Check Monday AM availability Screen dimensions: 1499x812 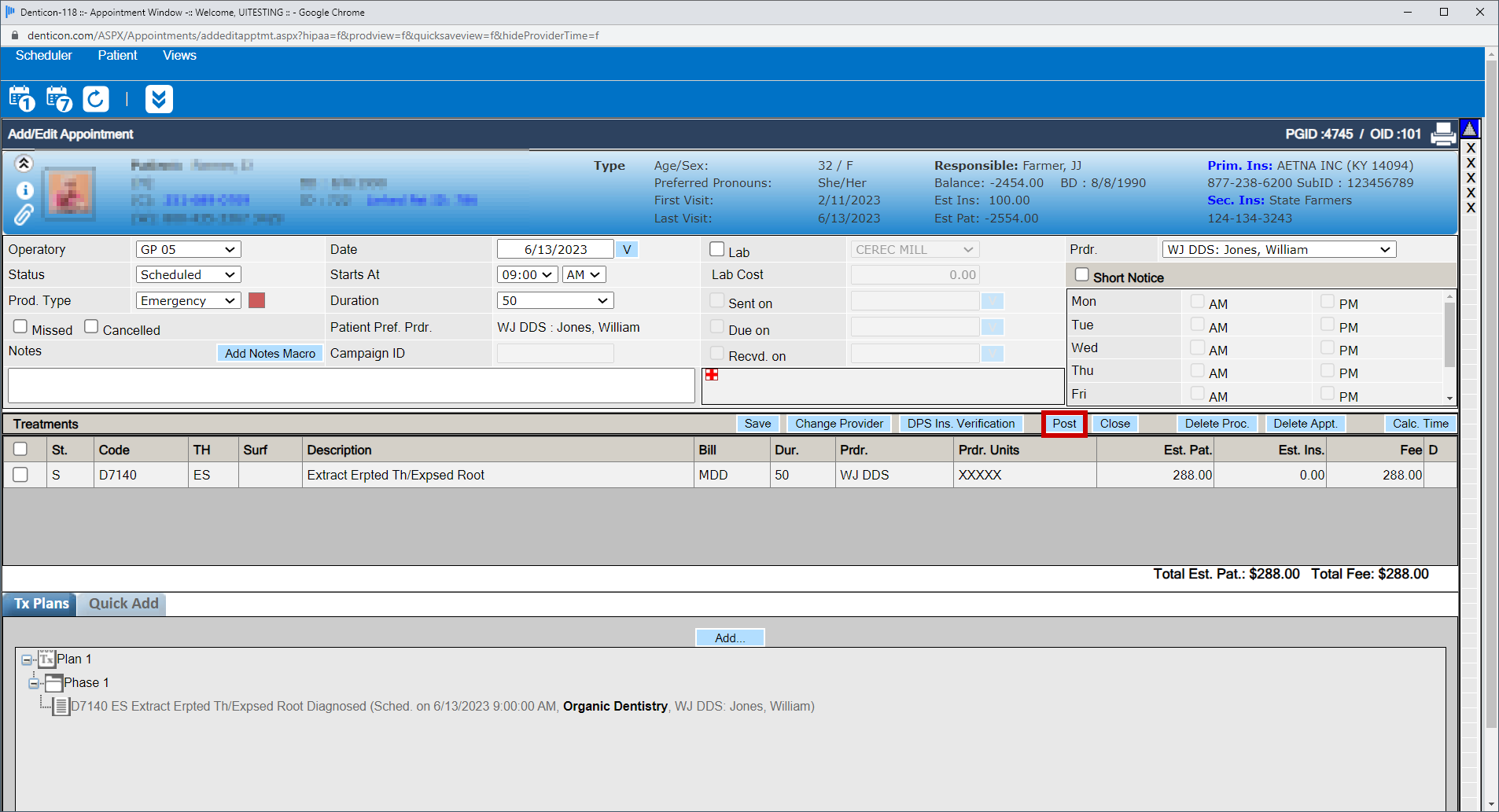[x=1197, y=301]
